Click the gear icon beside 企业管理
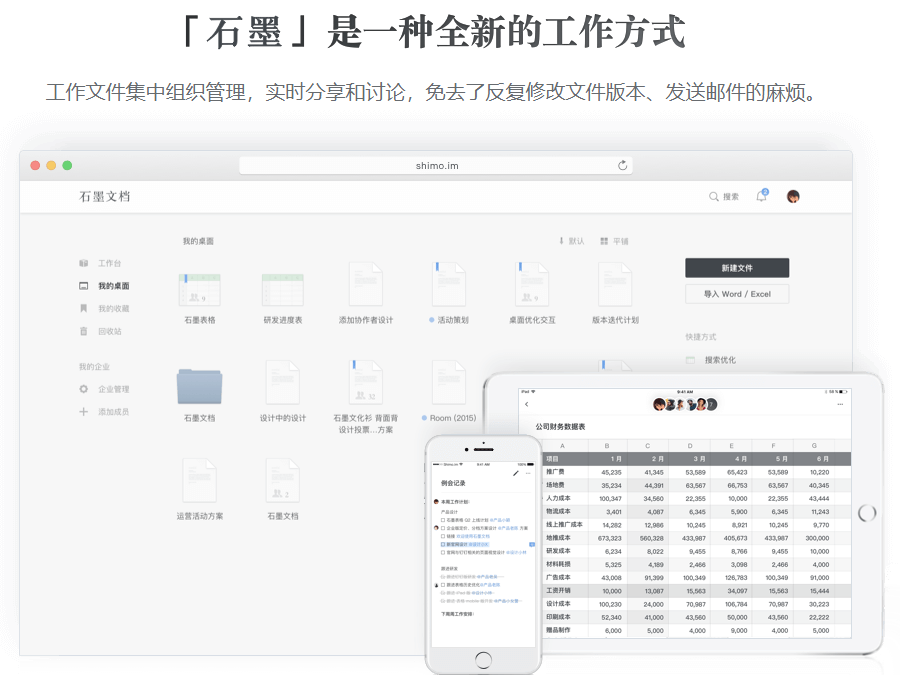 coord(84,389)
